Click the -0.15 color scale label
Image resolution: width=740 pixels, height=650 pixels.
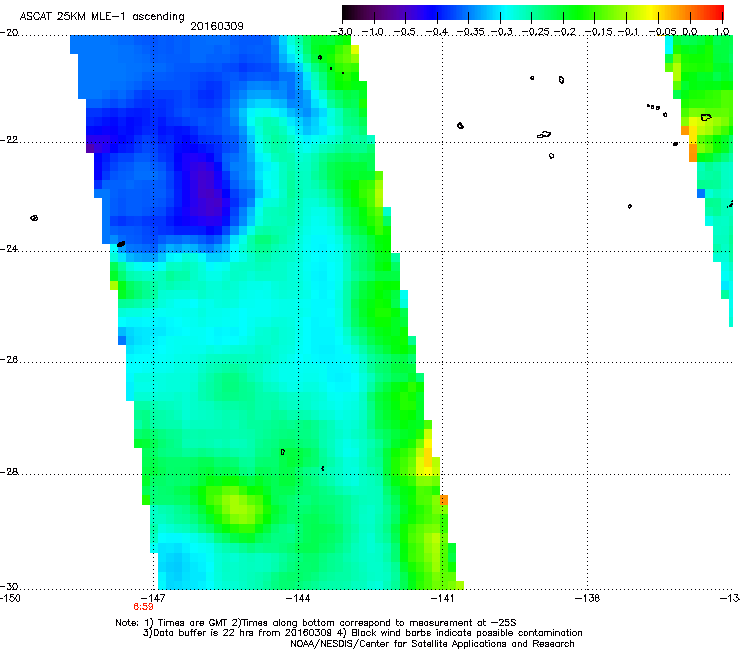pos(599,32)
